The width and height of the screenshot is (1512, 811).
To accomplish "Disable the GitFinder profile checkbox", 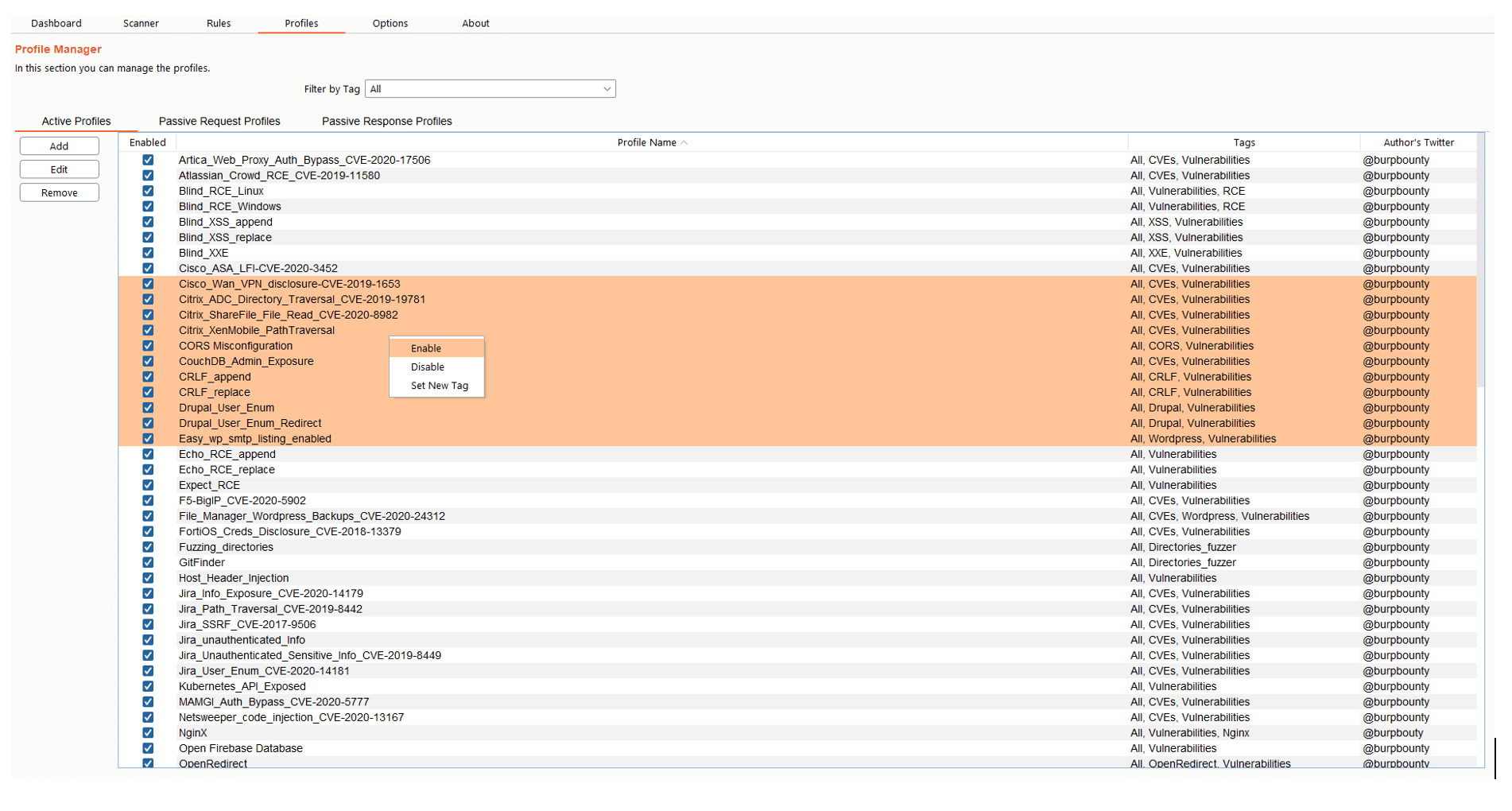I will coord(148,562).
